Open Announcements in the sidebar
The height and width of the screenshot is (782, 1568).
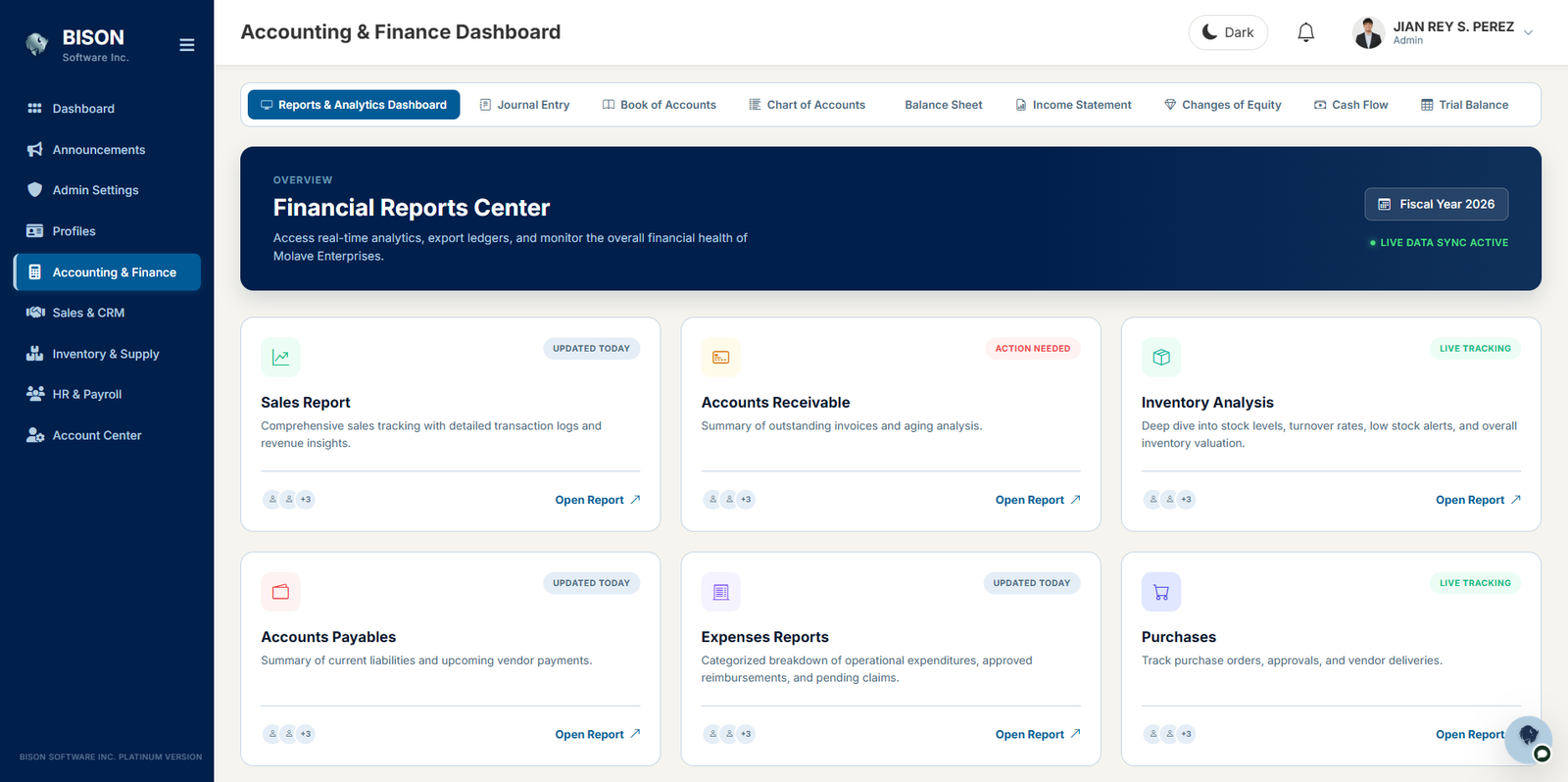pyautogui.click(x=107, y=150)
